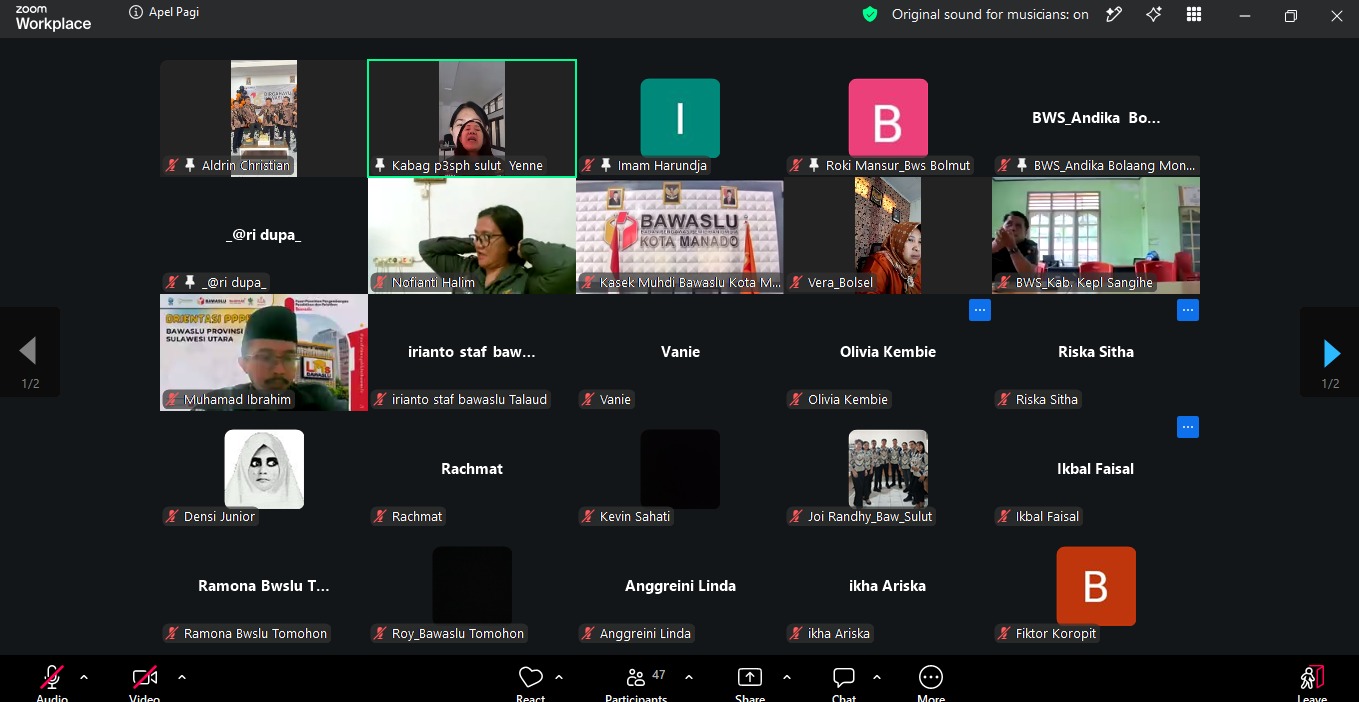Open the Participants list
Screen dimensions: 1359x702
coord(636,678)
